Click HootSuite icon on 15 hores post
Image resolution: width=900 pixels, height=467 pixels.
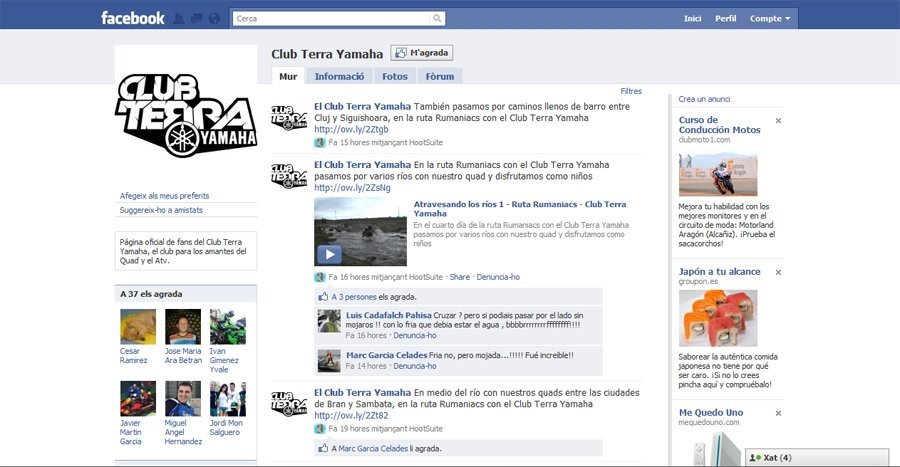click(x=320, y=142)
